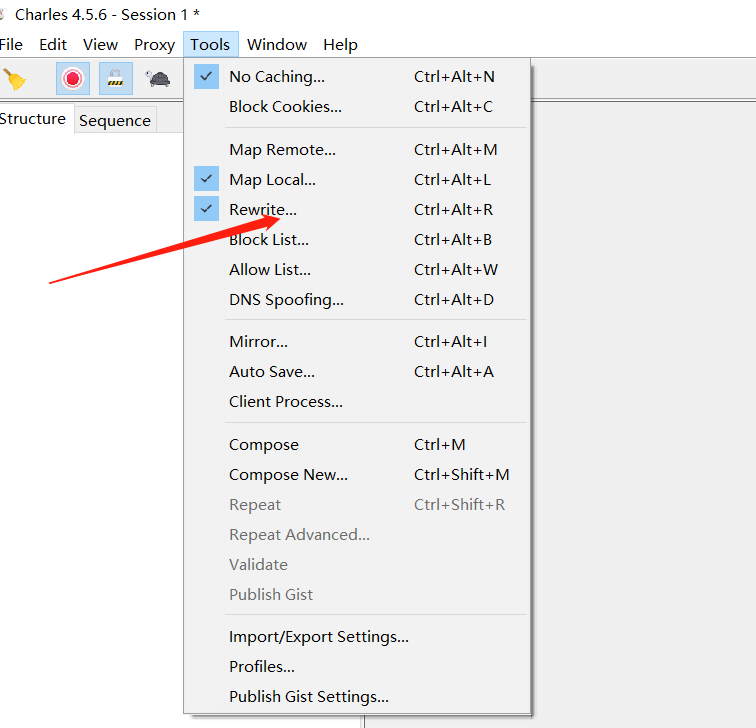This screenshot has width=756, height=728.
Task: Open DNS Spoofing... settings
Action: [x=357, y=299]
